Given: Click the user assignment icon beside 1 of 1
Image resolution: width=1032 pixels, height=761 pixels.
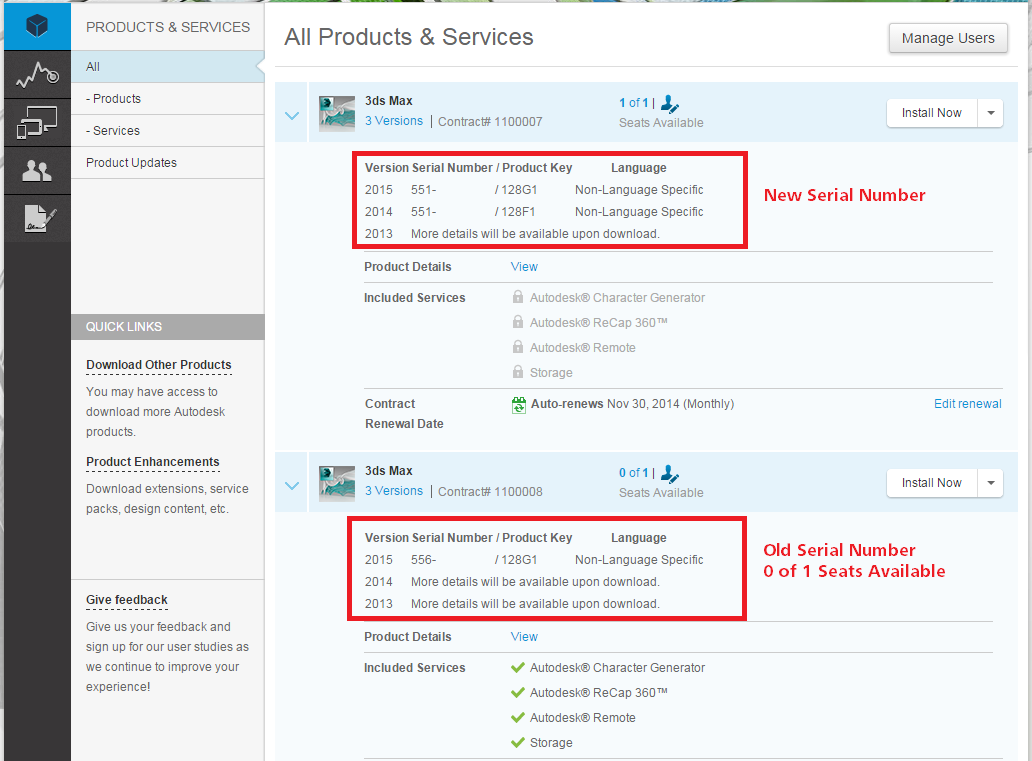Looking at the screenshot, I should point(670,103).
